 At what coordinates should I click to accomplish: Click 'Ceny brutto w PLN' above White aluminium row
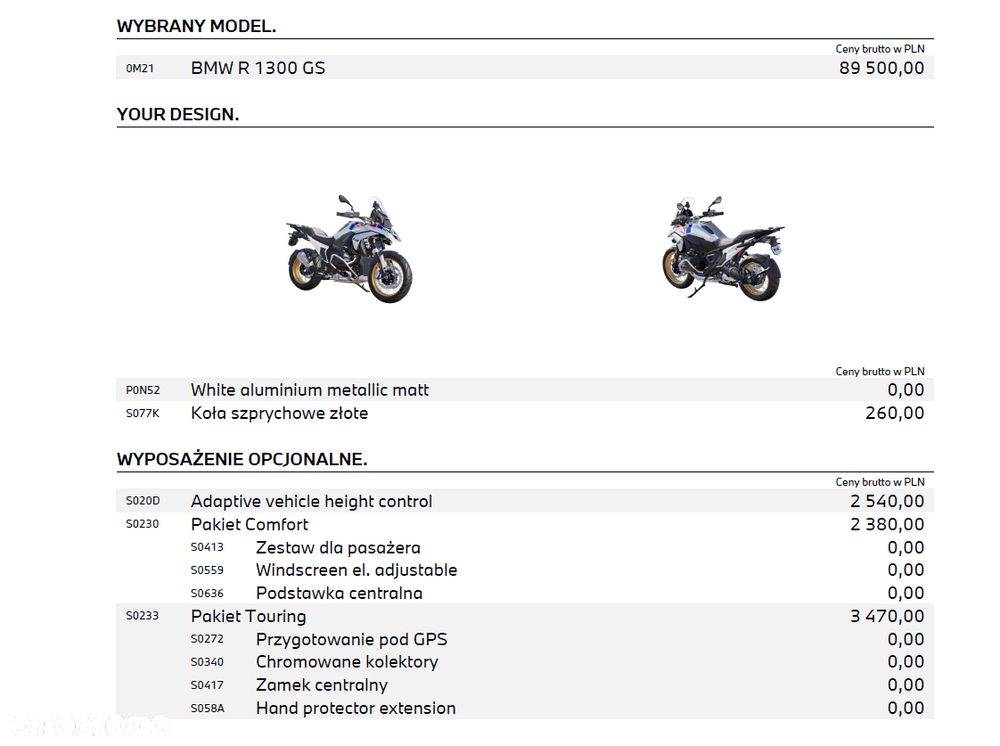click(x=880, y=371)
